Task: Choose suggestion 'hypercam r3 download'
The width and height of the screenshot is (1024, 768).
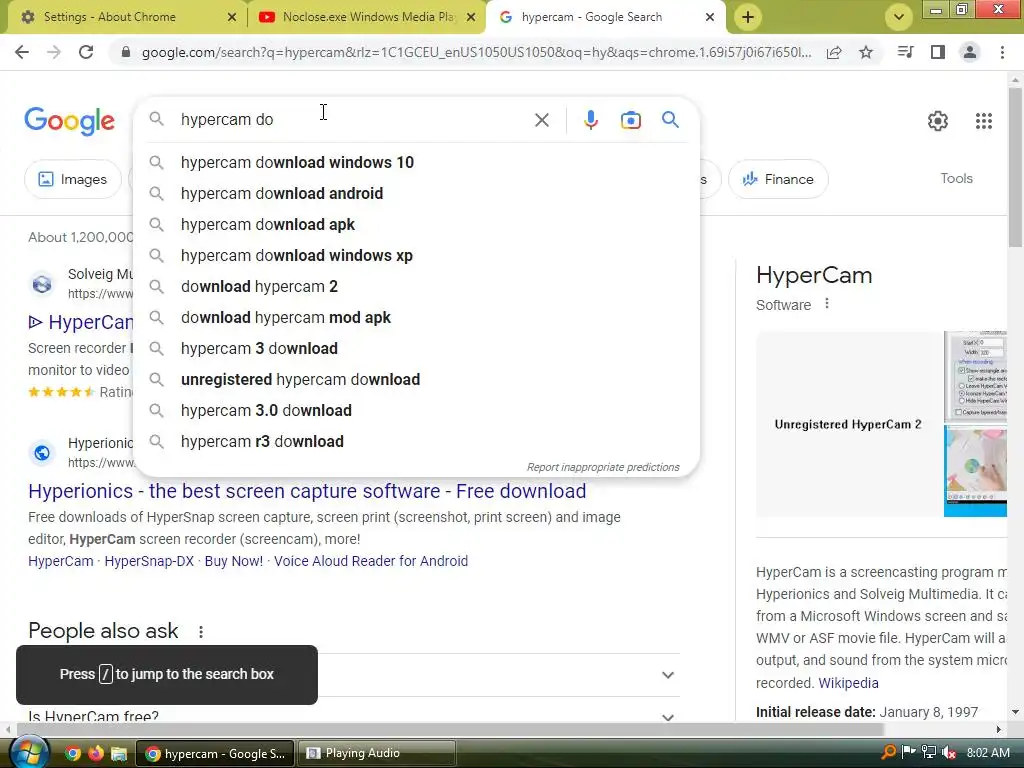Action: coord(416,441)
